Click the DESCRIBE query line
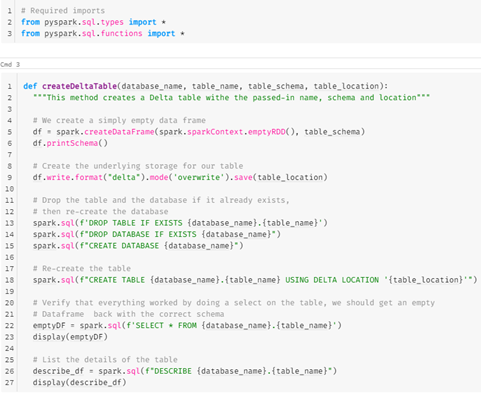Viewport: 481px width, 394px height. tap(185, 371)
